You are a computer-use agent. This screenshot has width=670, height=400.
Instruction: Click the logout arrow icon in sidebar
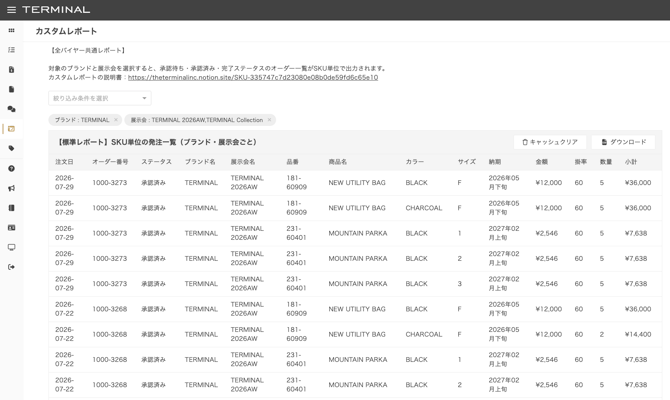pyautogui.click(x=12, y=267)
